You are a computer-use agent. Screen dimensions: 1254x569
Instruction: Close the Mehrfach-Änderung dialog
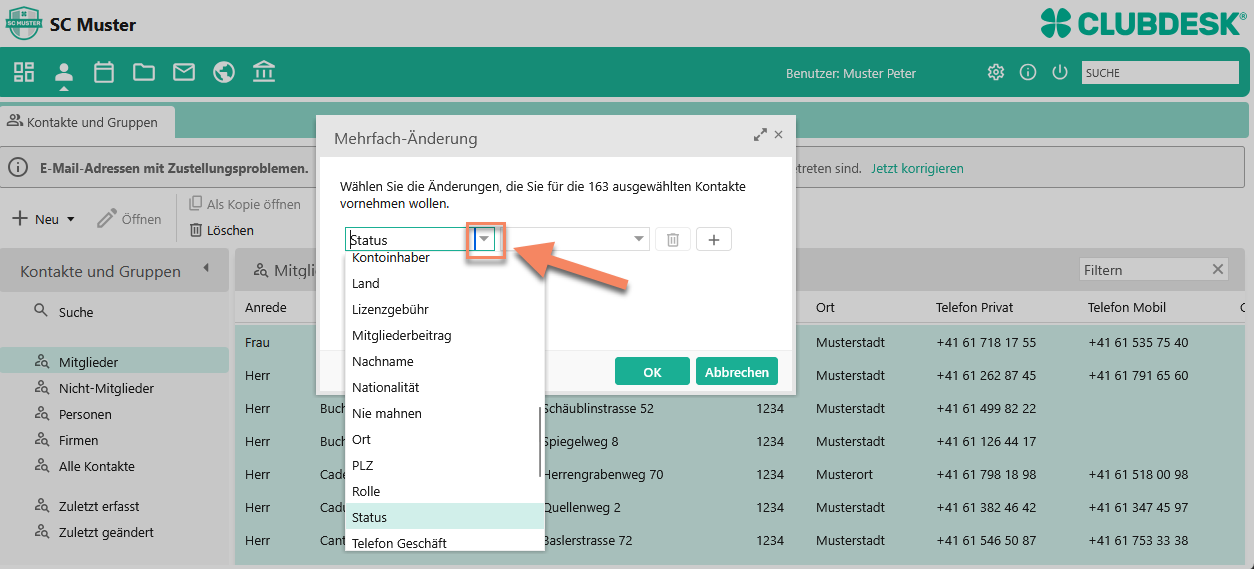[x=778, y=134]
